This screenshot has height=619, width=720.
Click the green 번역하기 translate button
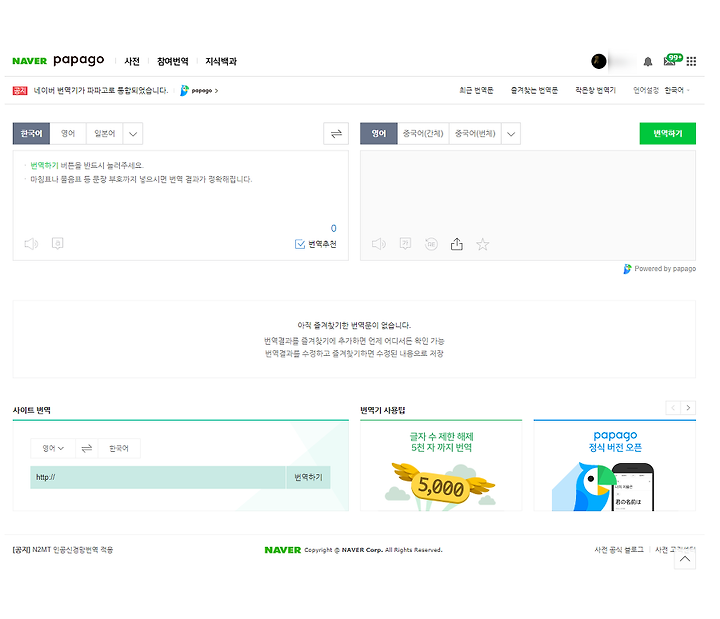pyautogui.click(x=668, y=134)
